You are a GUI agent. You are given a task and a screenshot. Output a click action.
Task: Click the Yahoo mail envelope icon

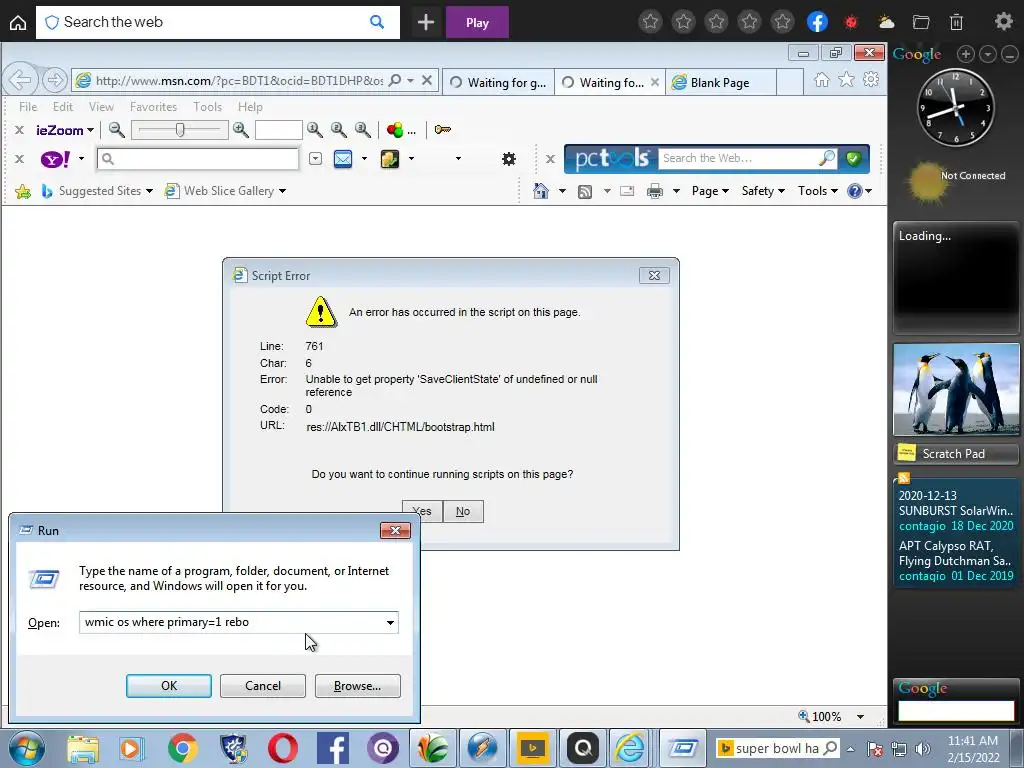coord(343,159)
